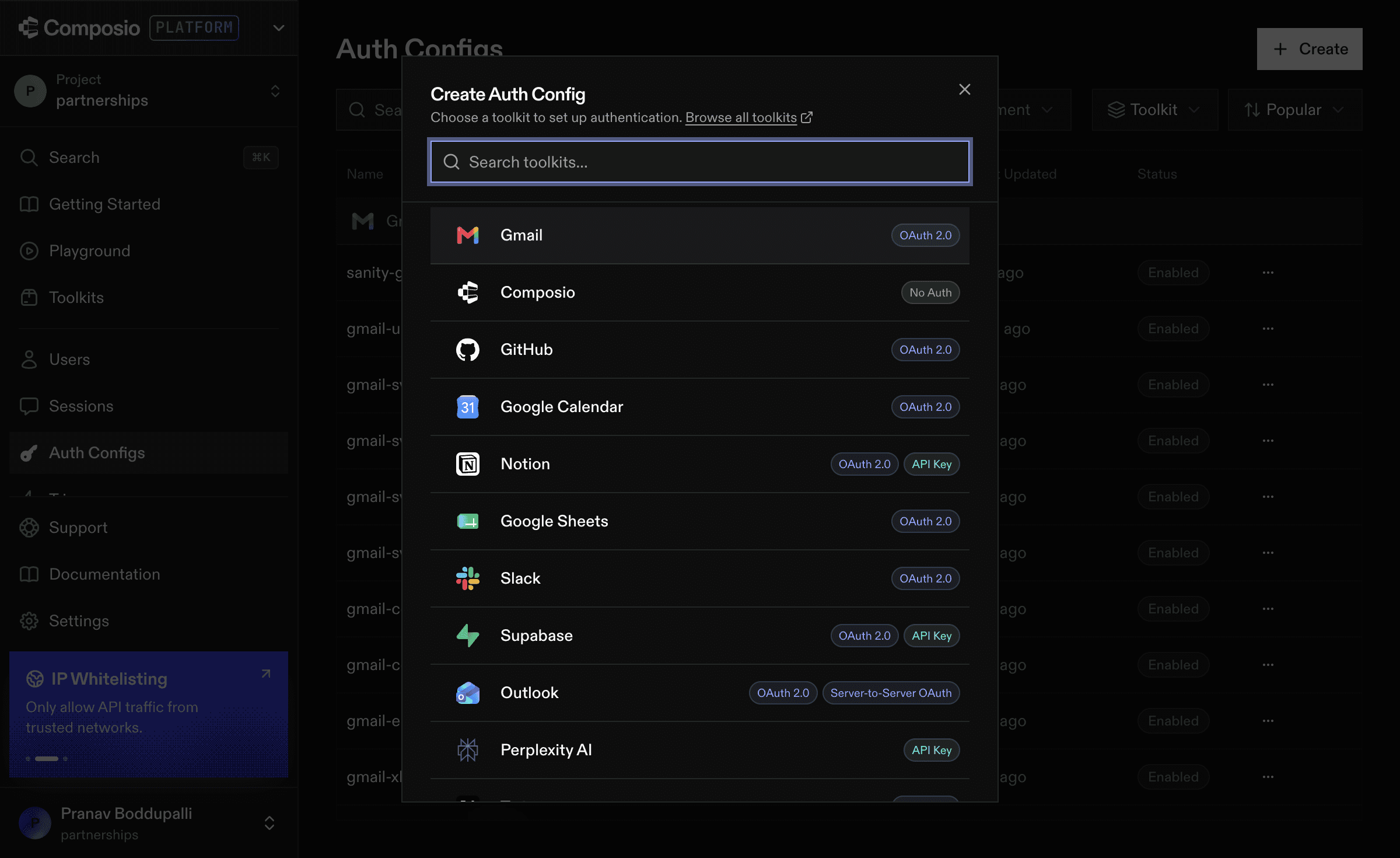Open Settings from the sidebar

tap(148, 621)
